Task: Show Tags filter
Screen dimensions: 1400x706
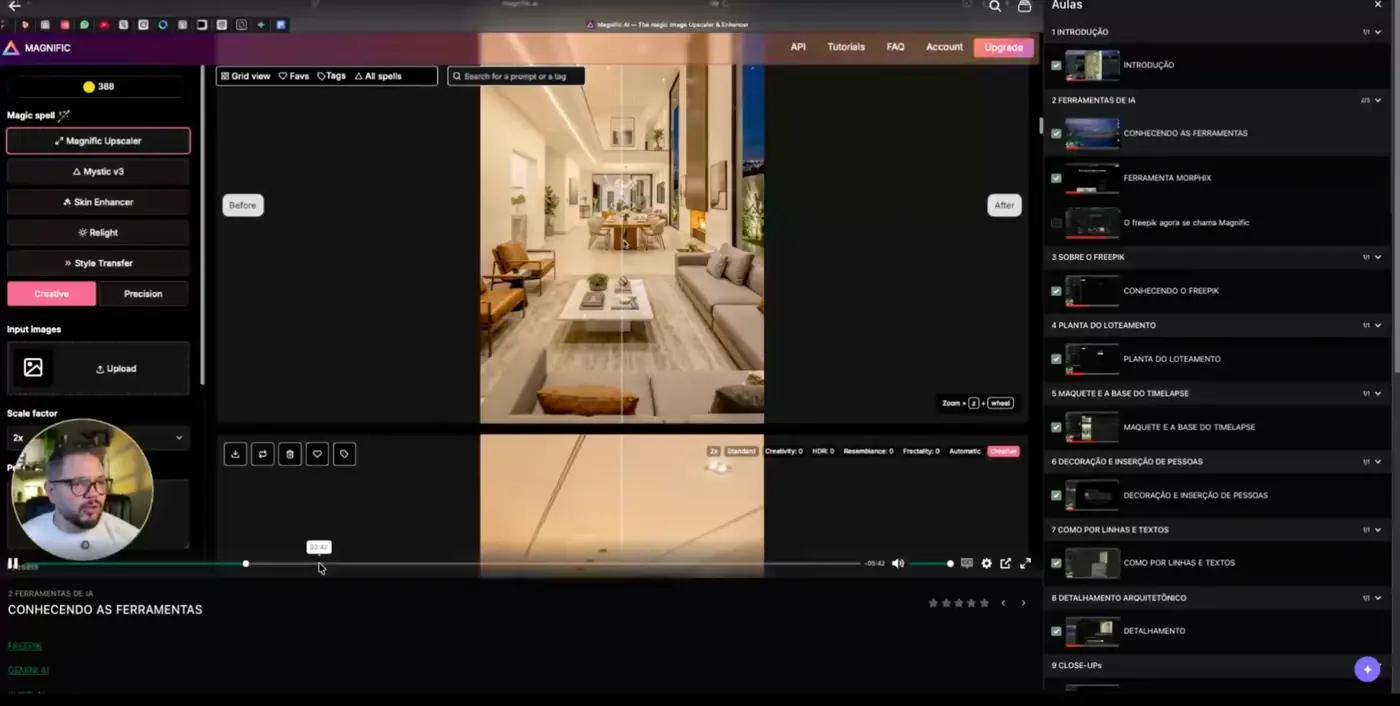Action: click(331, 76)
